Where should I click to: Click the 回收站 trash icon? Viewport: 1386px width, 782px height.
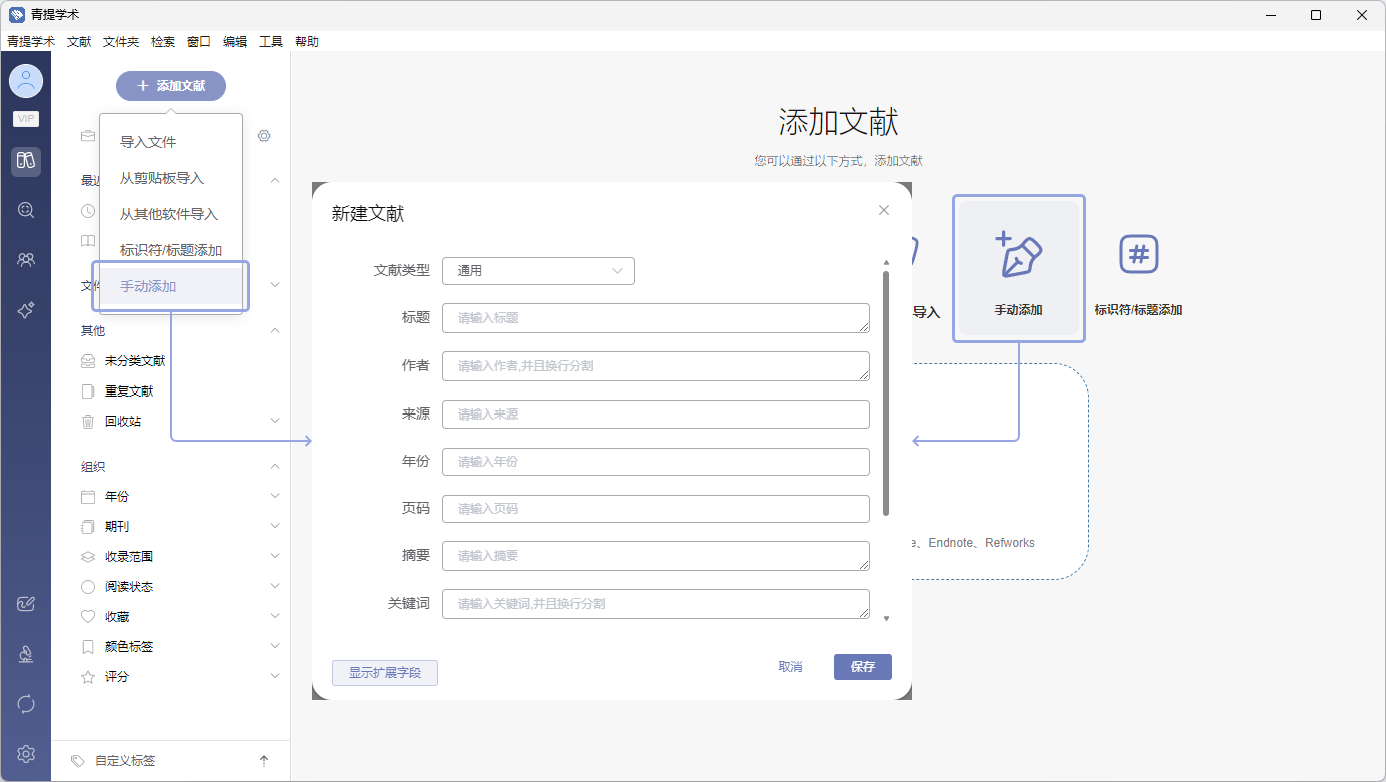88,421
